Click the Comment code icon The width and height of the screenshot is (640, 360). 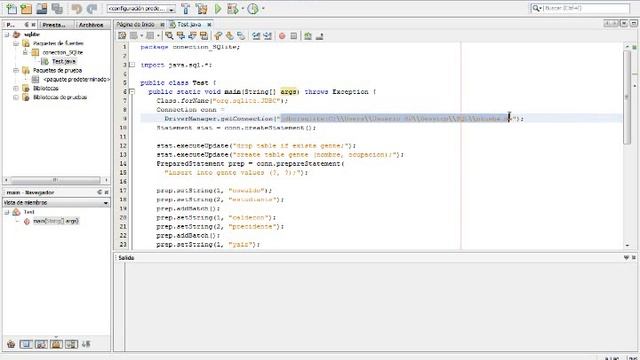(x=308, y=36)
